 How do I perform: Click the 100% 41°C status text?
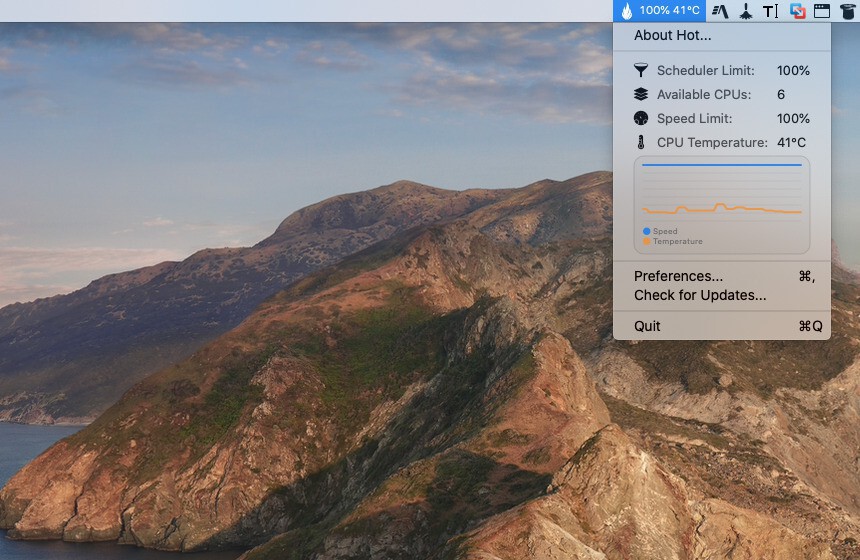(x=670, y=11)
